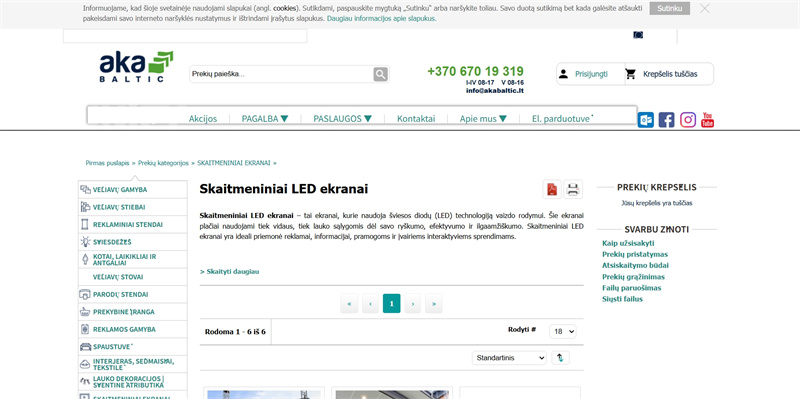Go to first page with « button
The width and height of the screenshot is (800, 399).
tap(349, 304)
